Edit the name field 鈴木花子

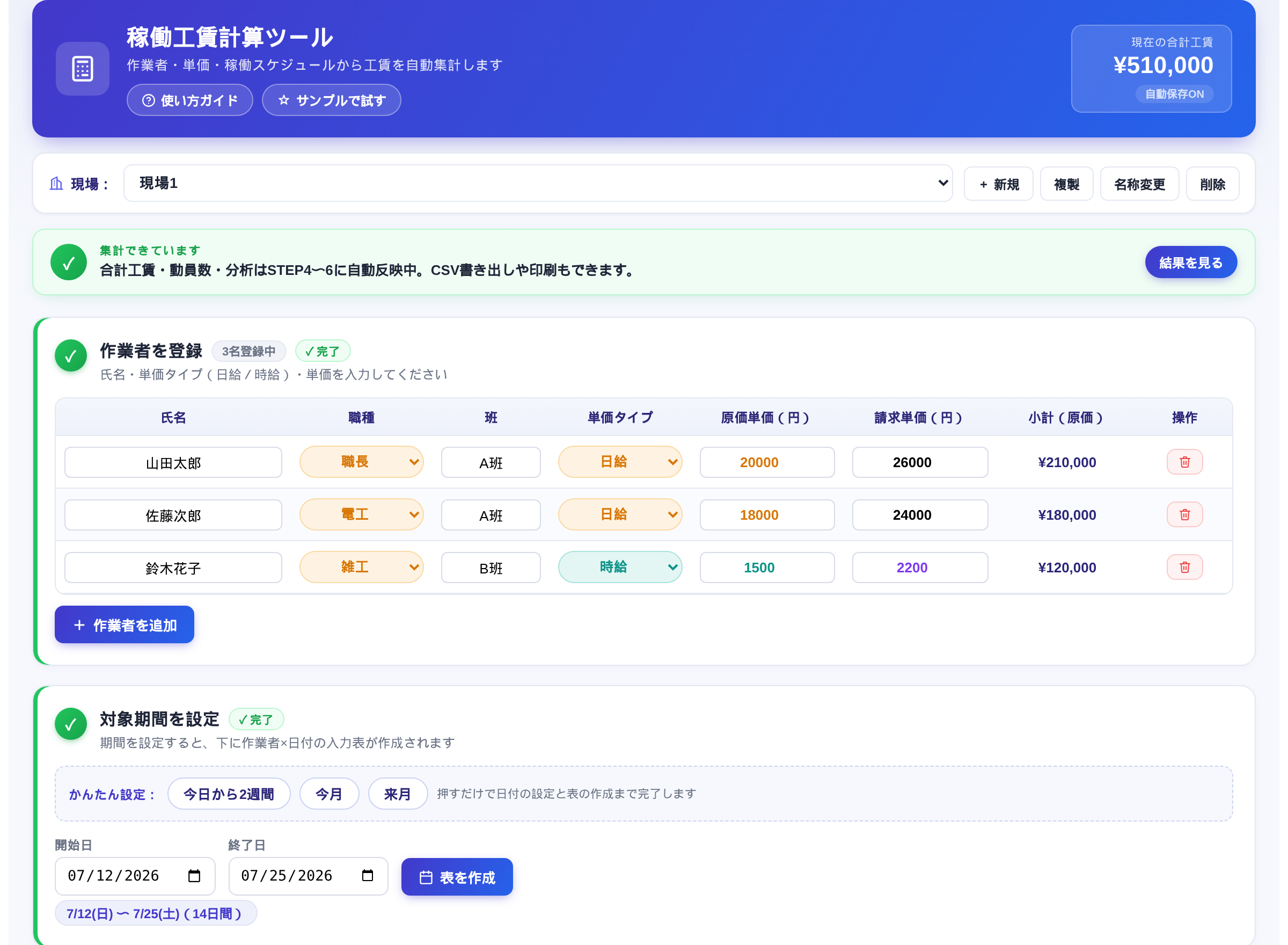173,568
